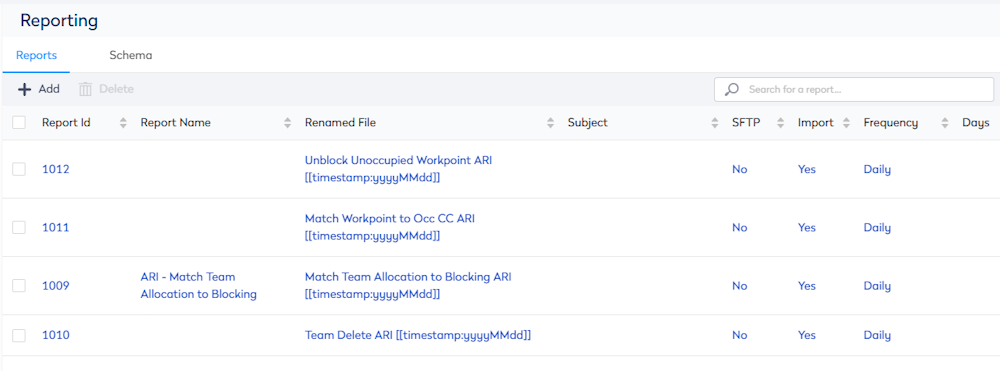Click SFTP 'No' for report 1009
Screen dimensions: 1000x371
[739, 286]
